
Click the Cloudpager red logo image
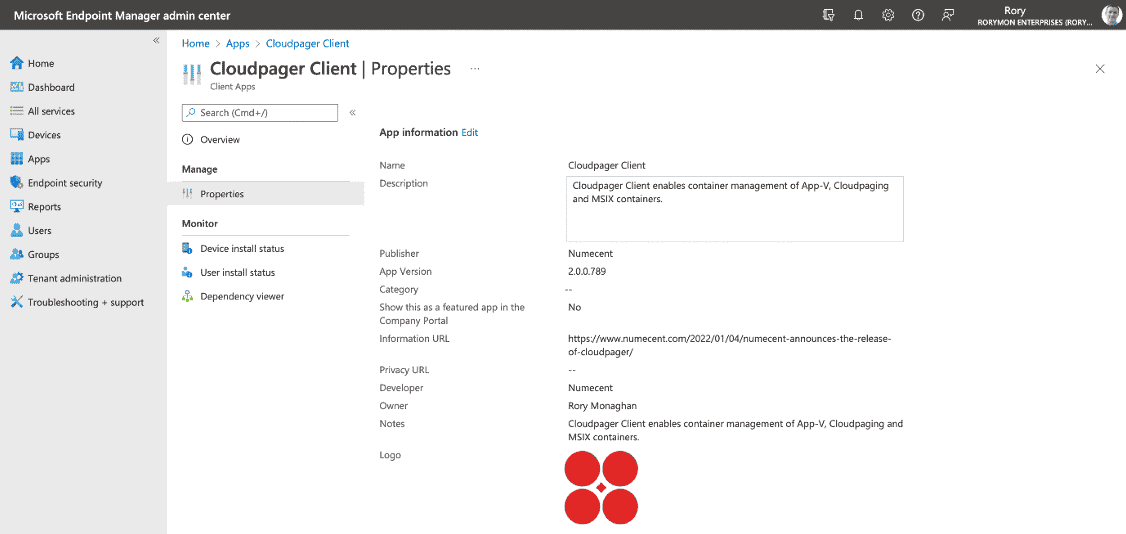(601, 487)
